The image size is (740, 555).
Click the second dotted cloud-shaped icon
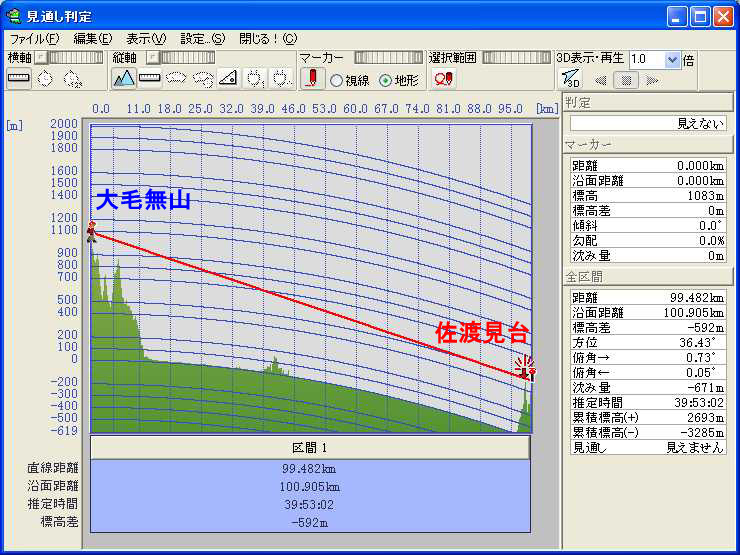pyautogui.click(x=203, y=78)
